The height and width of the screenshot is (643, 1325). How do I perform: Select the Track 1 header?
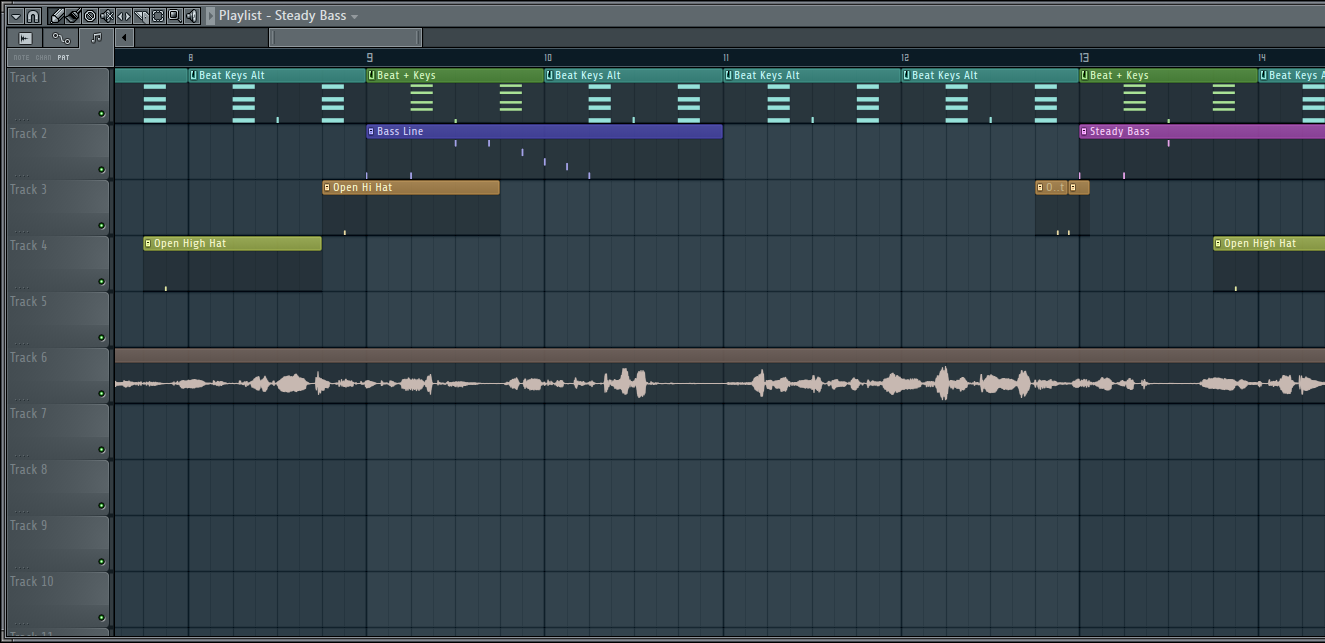coord(58,96)
